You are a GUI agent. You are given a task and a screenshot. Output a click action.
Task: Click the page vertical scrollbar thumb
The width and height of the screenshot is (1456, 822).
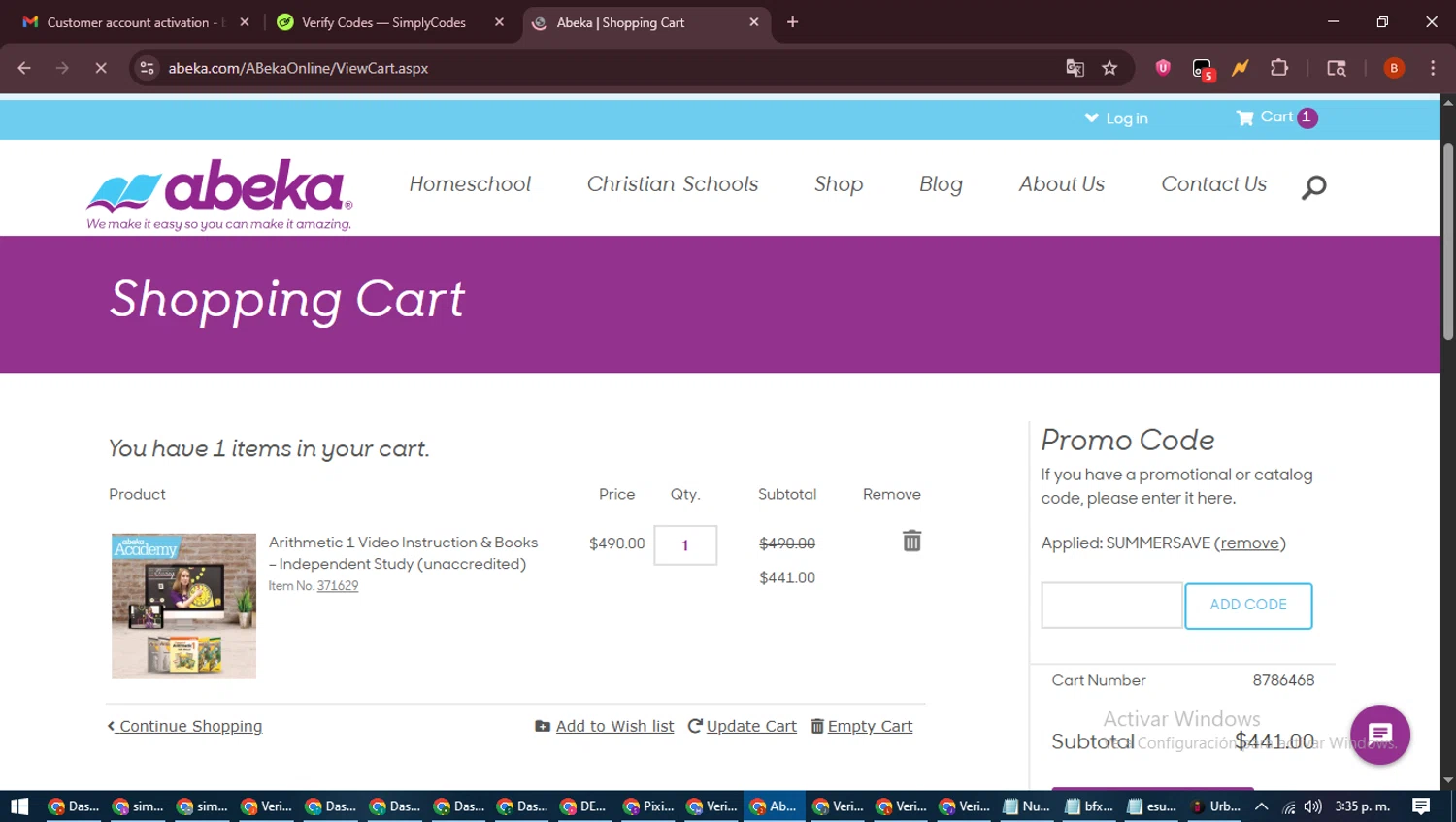click(x=1448, y=241)
